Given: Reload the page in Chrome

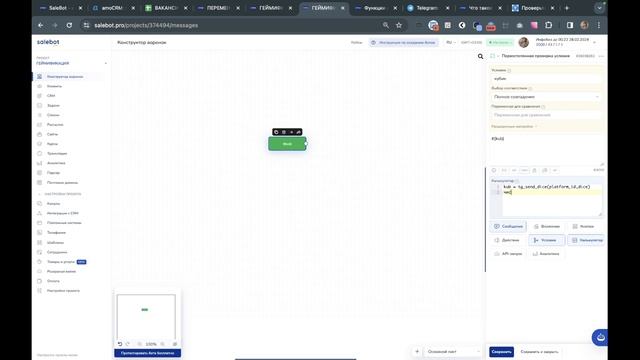Looking at the screenshot, I should click(69, 25).
